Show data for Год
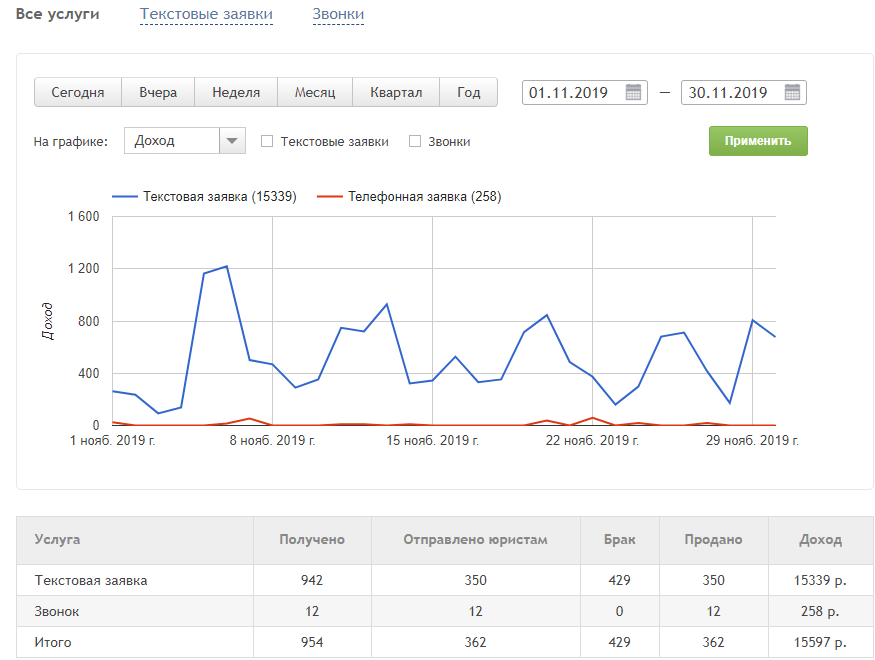 (x=469, y=93)
